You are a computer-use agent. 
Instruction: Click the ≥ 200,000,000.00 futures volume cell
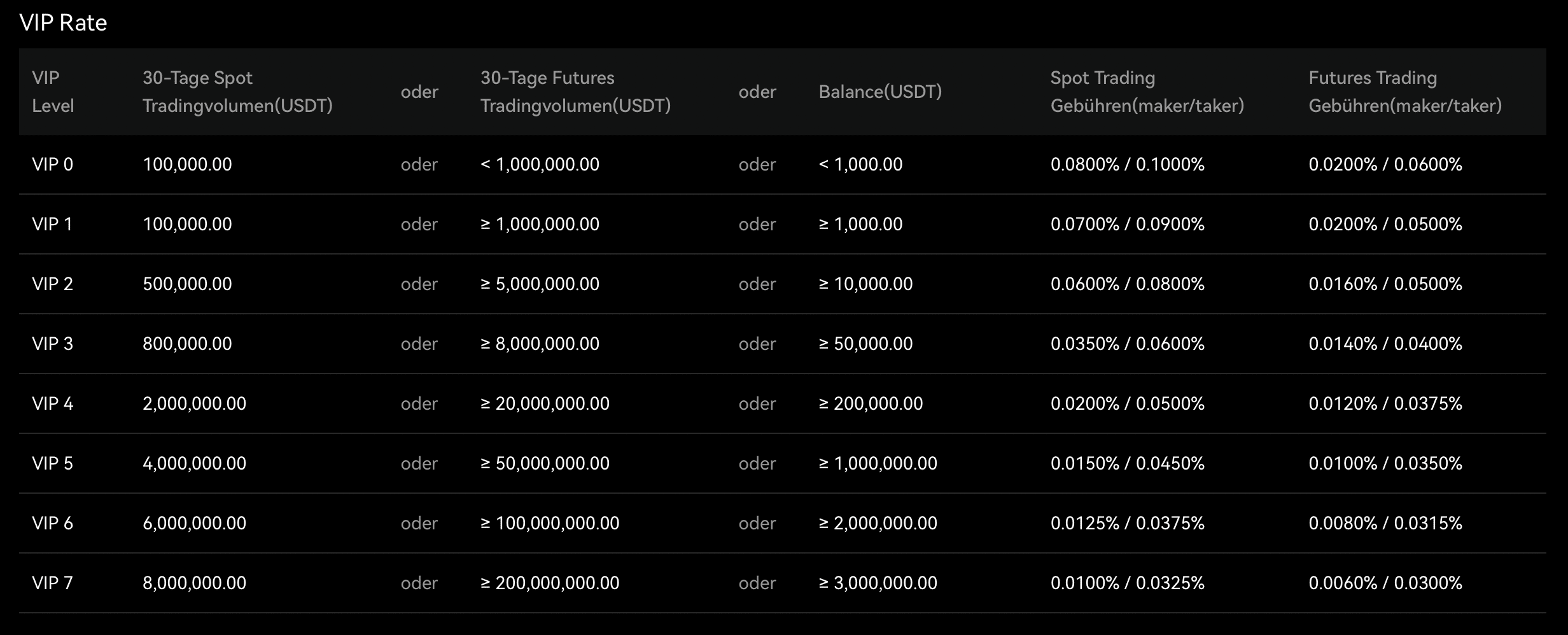pos(550,583)
